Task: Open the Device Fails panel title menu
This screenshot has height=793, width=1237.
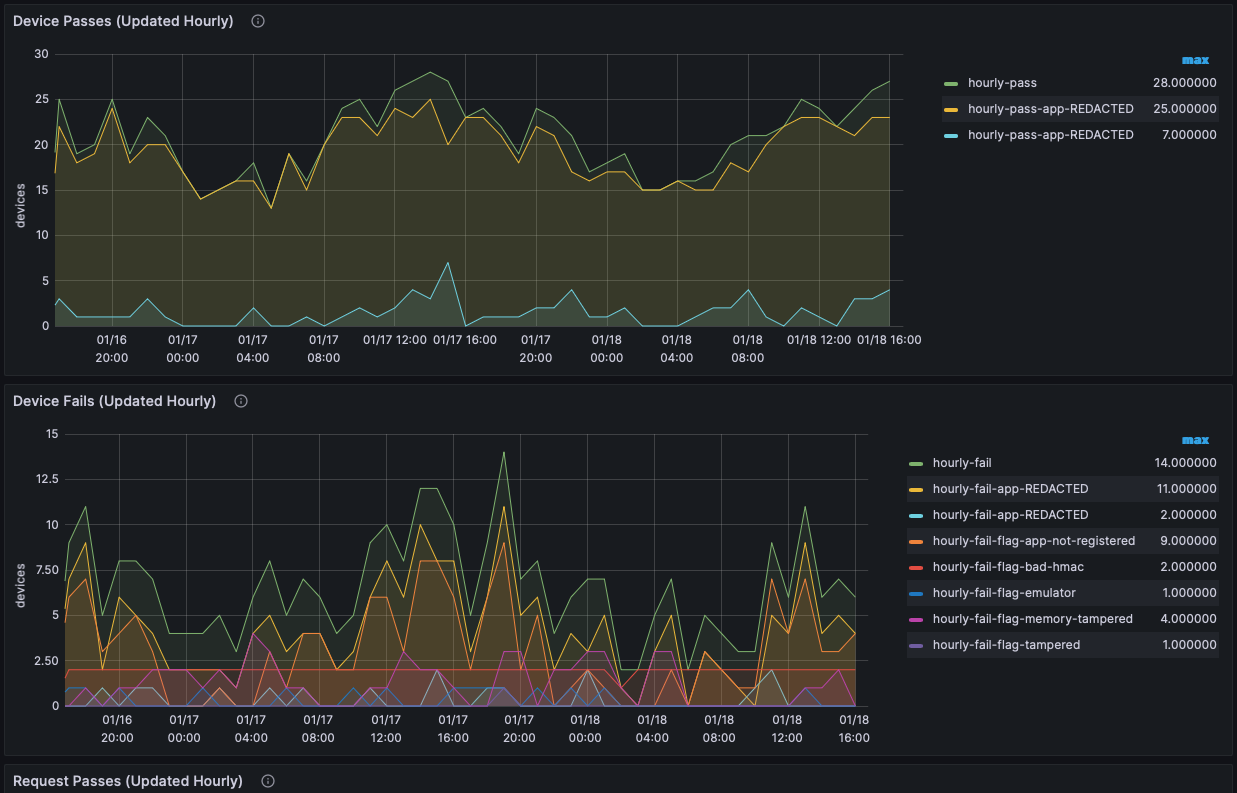Action: (x=114, y=401)
